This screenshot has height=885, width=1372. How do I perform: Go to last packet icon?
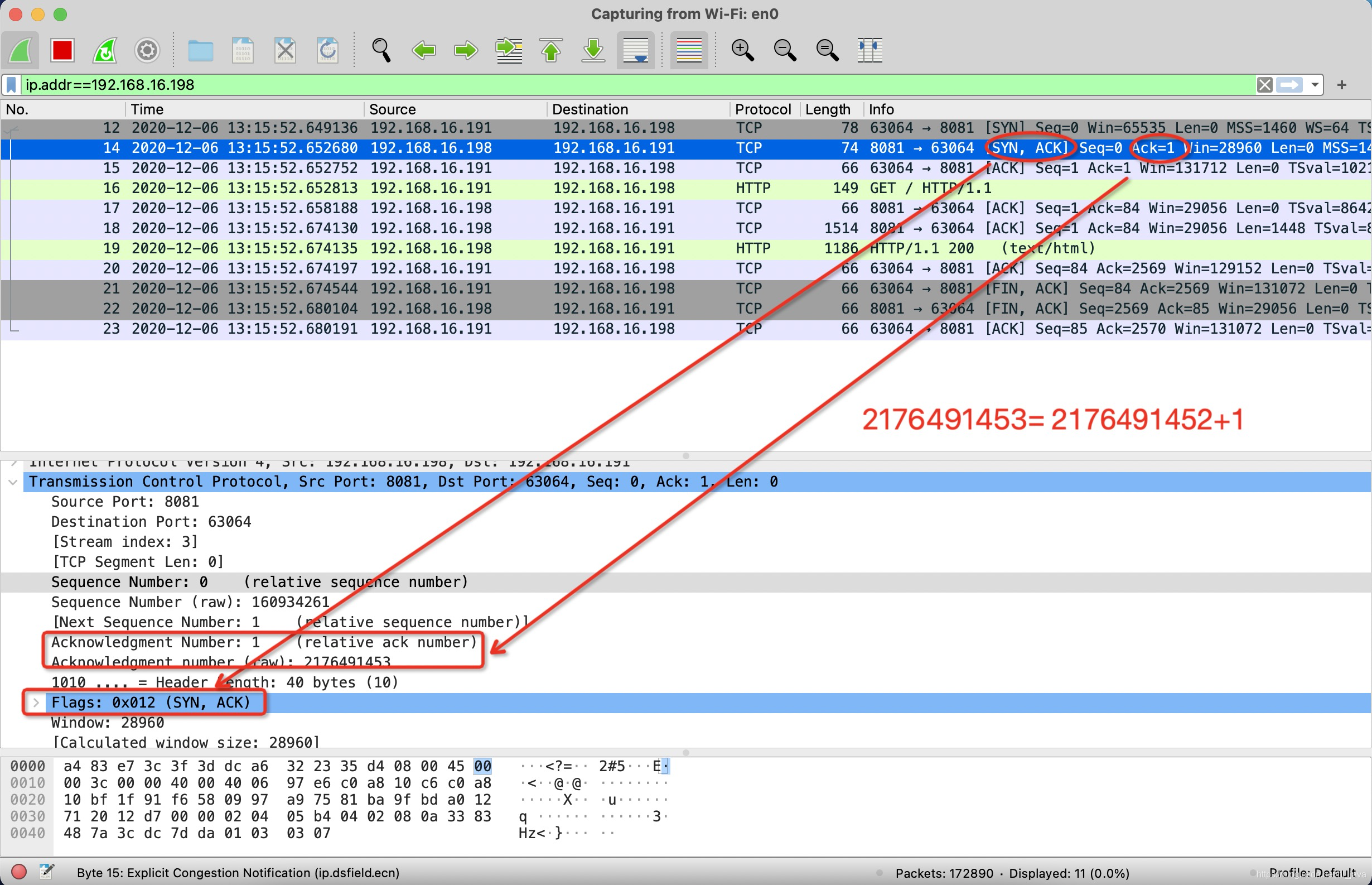pos(593,51)
